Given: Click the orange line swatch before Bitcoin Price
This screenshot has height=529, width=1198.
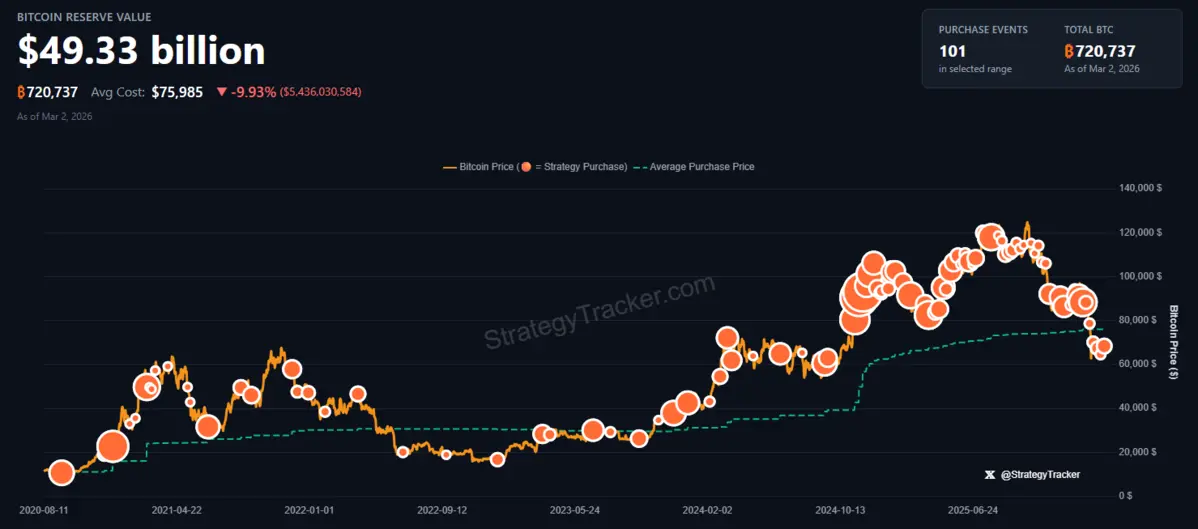Looking at the screenshot, I should pos(449,167).
